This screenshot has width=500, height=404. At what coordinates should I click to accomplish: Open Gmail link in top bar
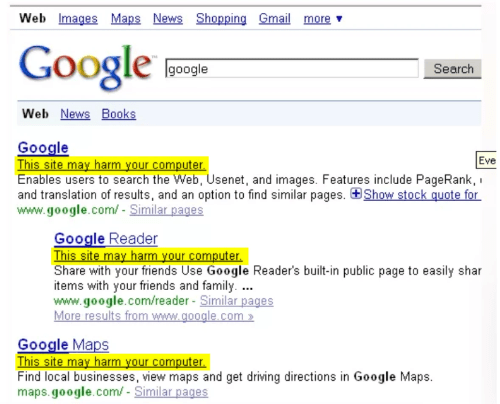pos(274,18)
